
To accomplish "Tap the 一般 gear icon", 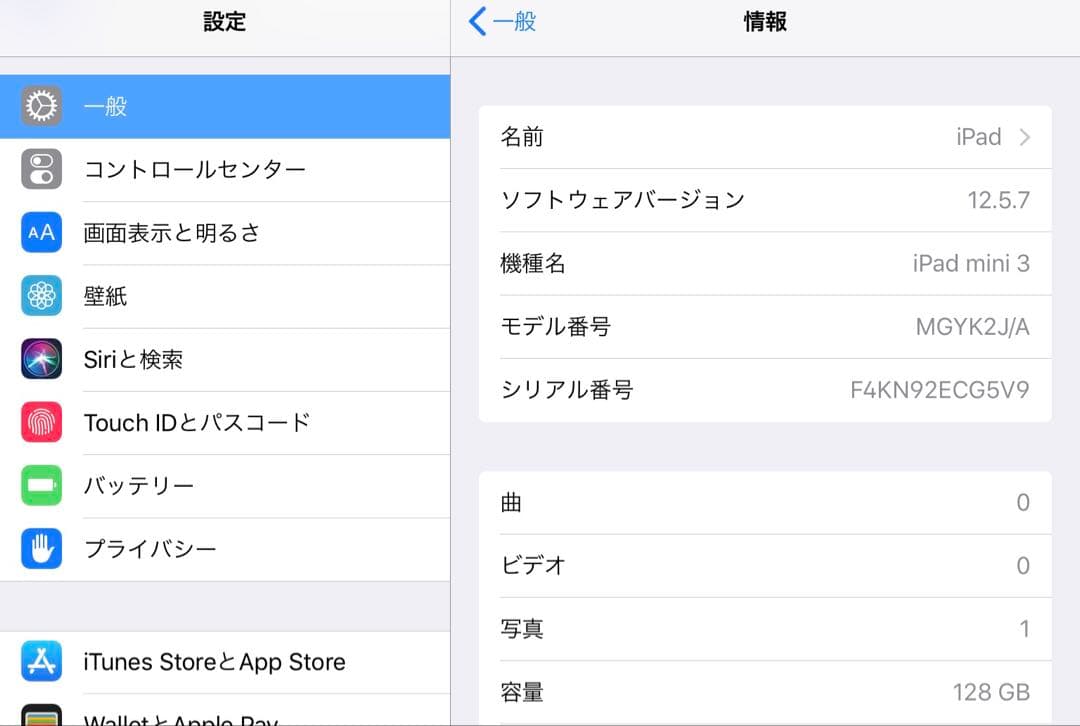I will pos(41,106).
